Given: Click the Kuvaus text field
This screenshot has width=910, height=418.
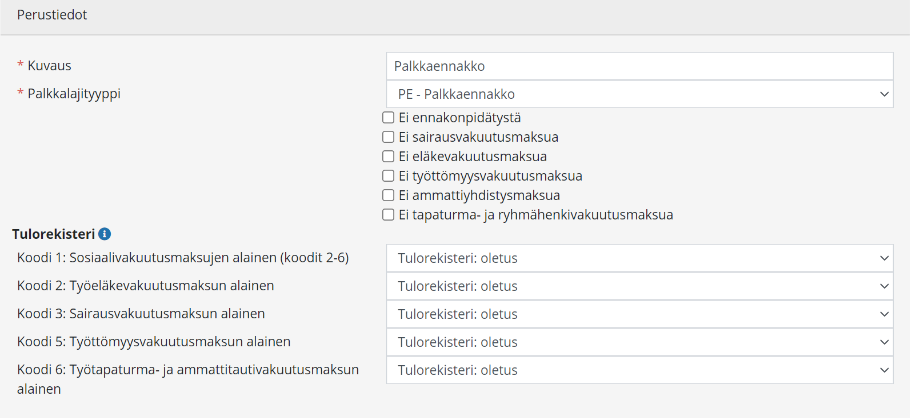Looking at the screenshot, I should pyautogui.click(x=639, y=66).
